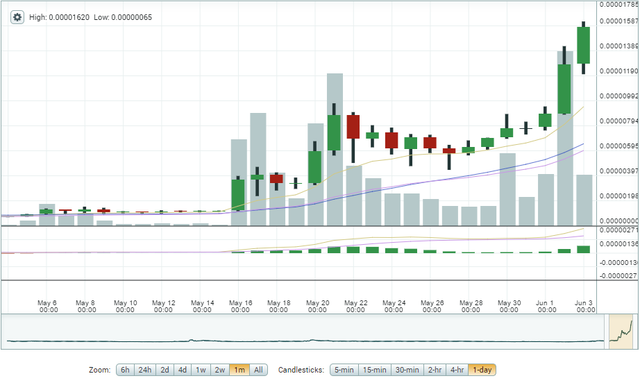Switch candlesticks to 5-min
The height and width of the screenshot is (380, 640).
click(x=344, y=370)
